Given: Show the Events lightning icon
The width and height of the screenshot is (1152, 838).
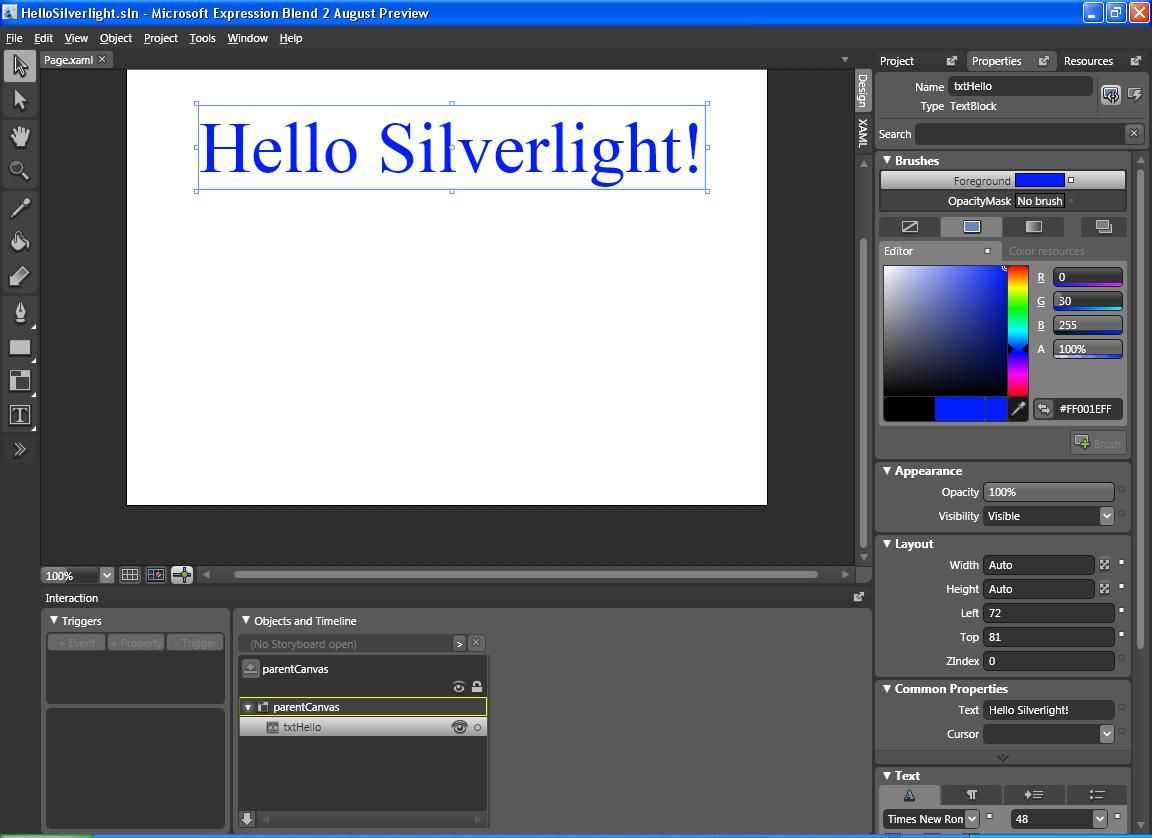Looking at the screenshot, I should (1135, 95).
